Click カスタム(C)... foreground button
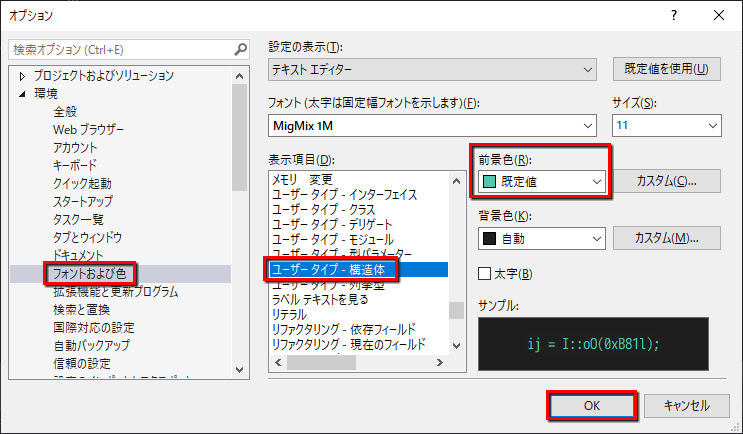 pyautogui.click(x=667, y=181)
